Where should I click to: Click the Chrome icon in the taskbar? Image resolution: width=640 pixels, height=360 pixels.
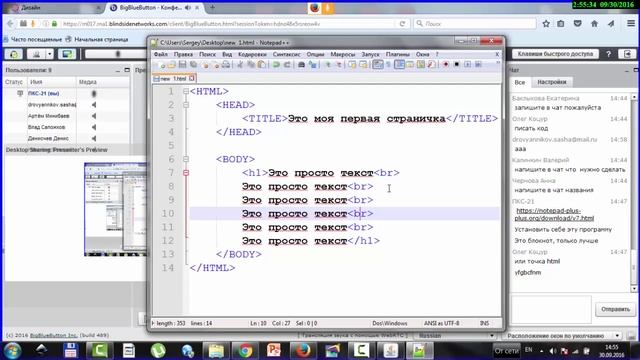[x=245, y=351]
